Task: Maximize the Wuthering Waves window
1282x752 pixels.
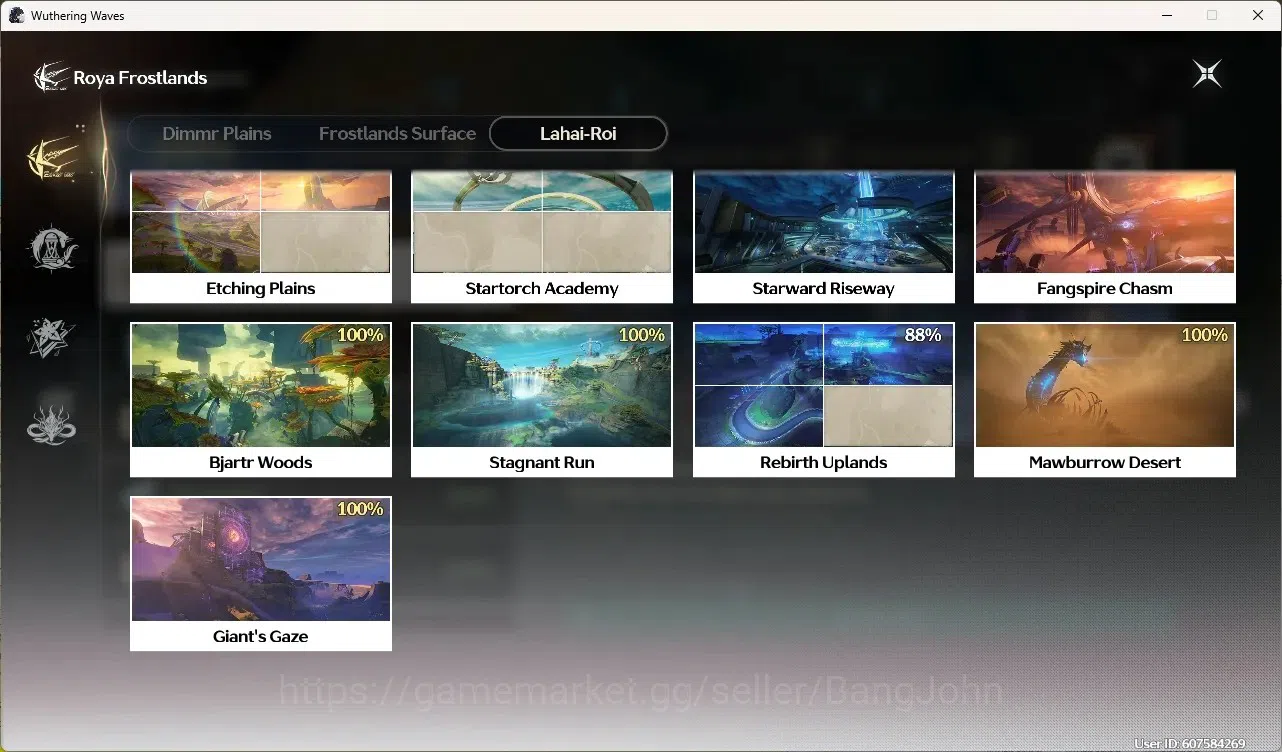Action: [x=1212, y=15]
